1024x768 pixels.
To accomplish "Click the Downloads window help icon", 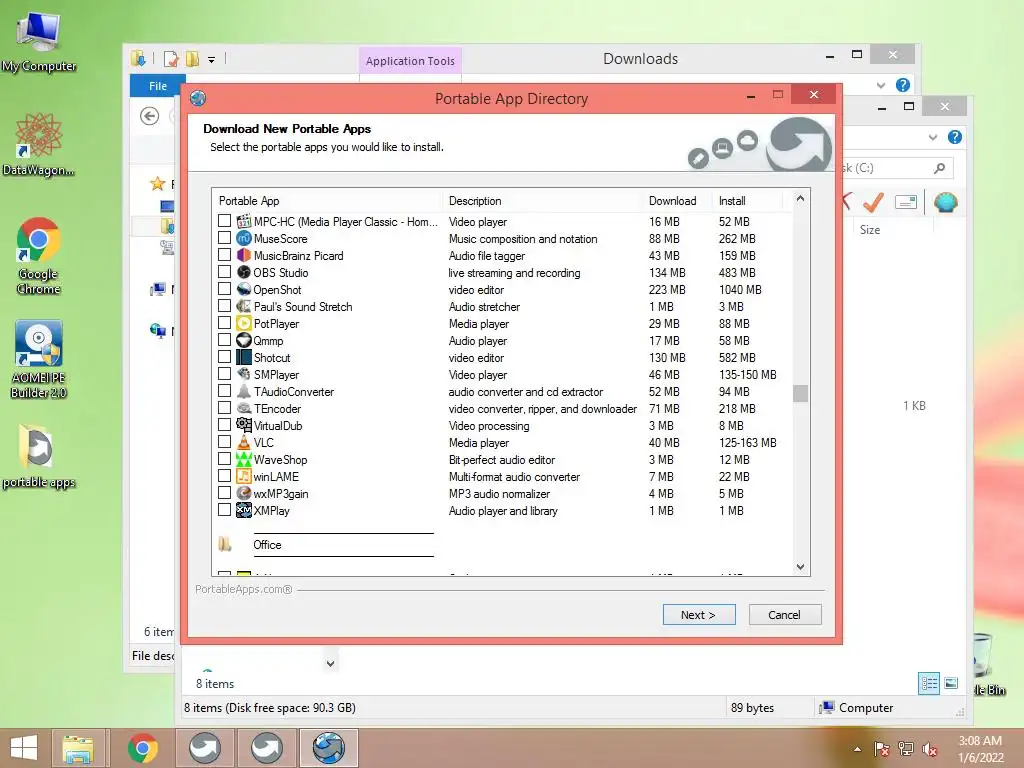I will 903,85.
